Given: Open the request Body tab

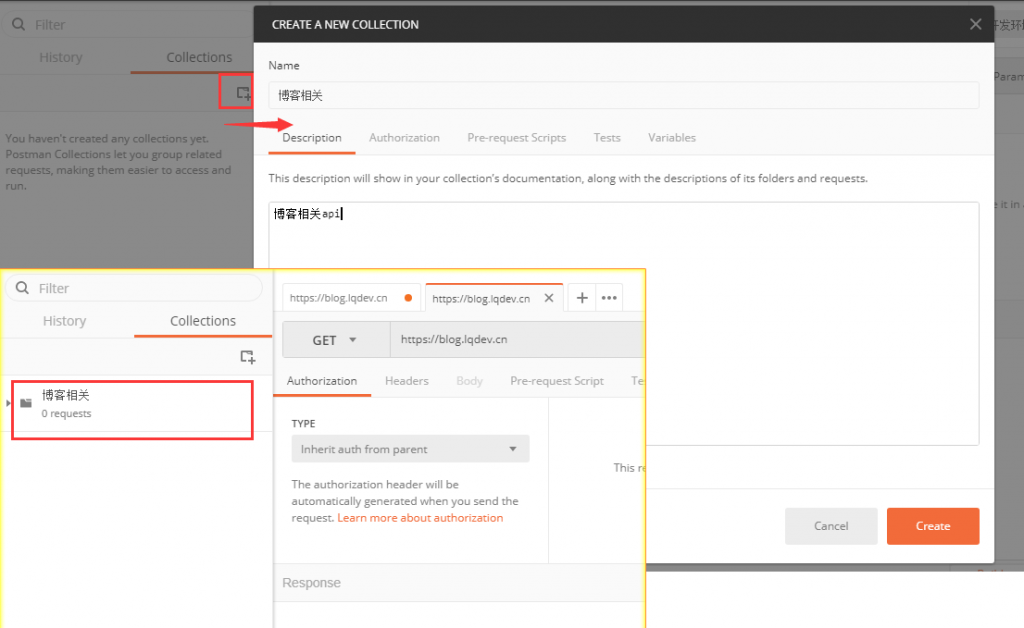Looking at the screenshot, I should pyautogui.click(x=470, y=381).
